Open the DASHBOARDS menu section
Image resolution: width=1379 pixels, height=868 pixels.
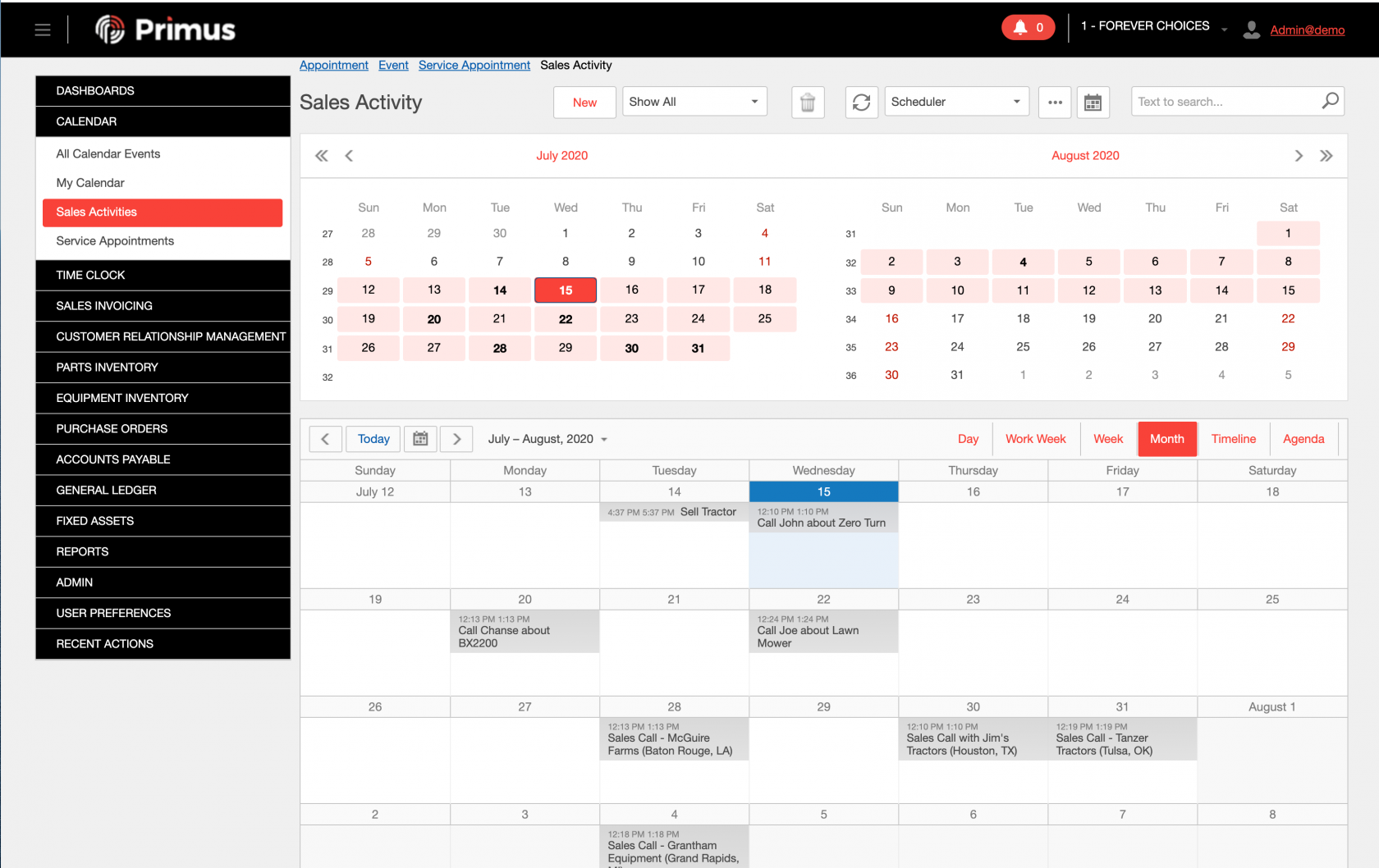[163, 91]
